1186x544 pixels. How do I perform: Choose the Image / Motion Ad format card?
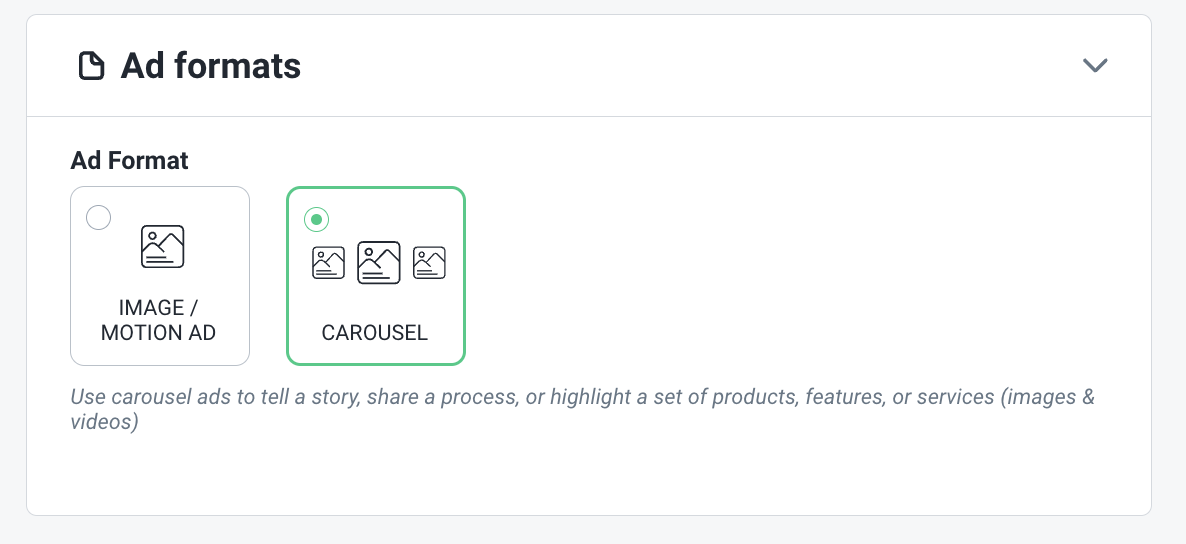[x=160, y=276]
